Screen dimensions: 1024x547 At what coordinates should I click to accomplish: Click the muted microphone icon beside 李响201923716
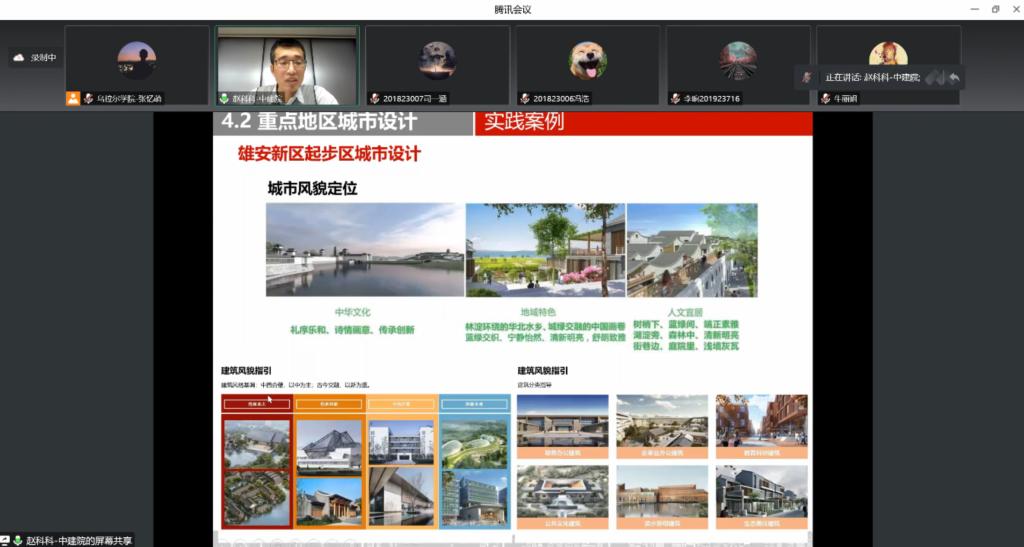pos(676,99)
